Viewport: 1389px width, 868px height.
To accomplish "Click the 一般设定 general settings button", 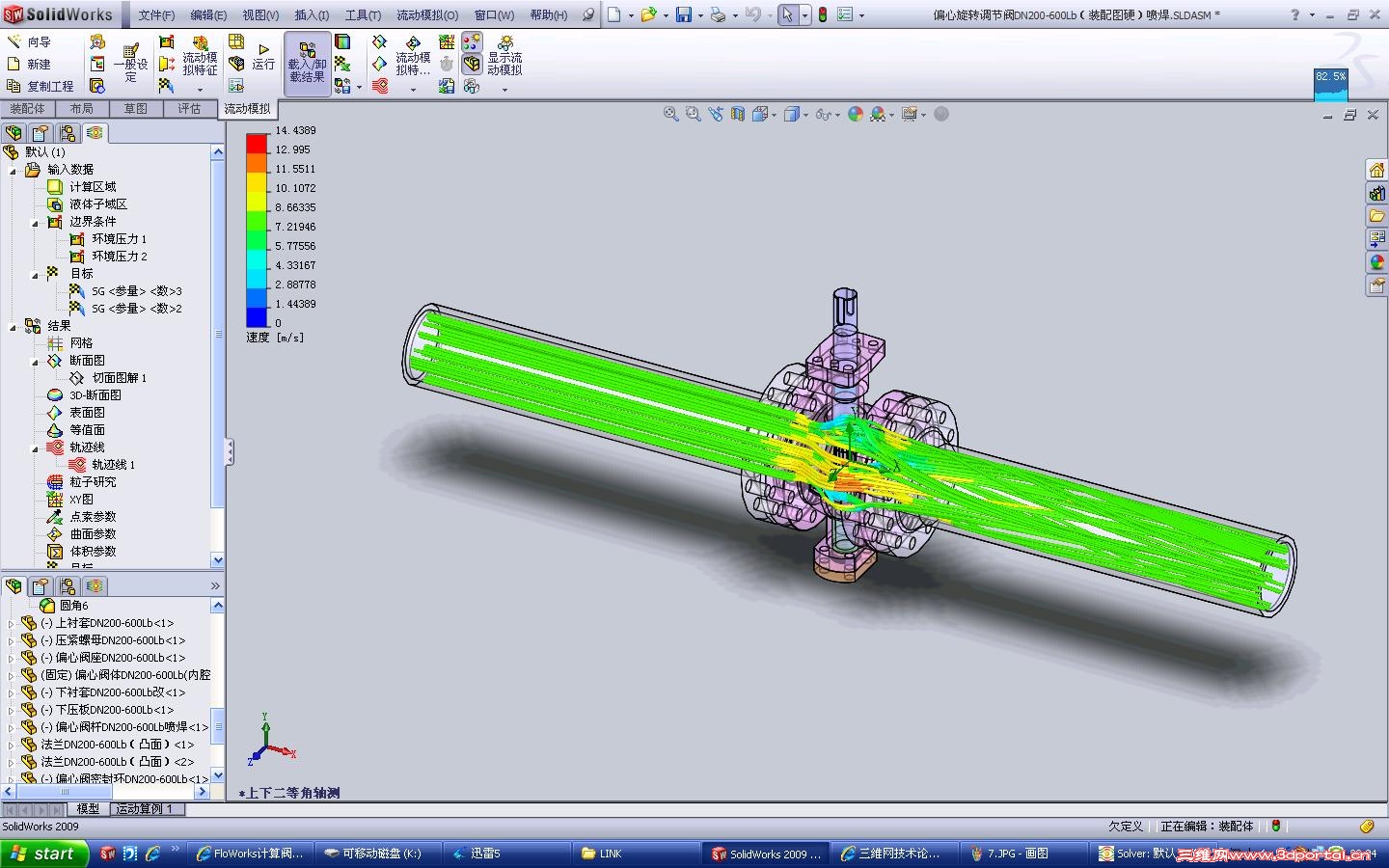I will [x=131, y=64].
